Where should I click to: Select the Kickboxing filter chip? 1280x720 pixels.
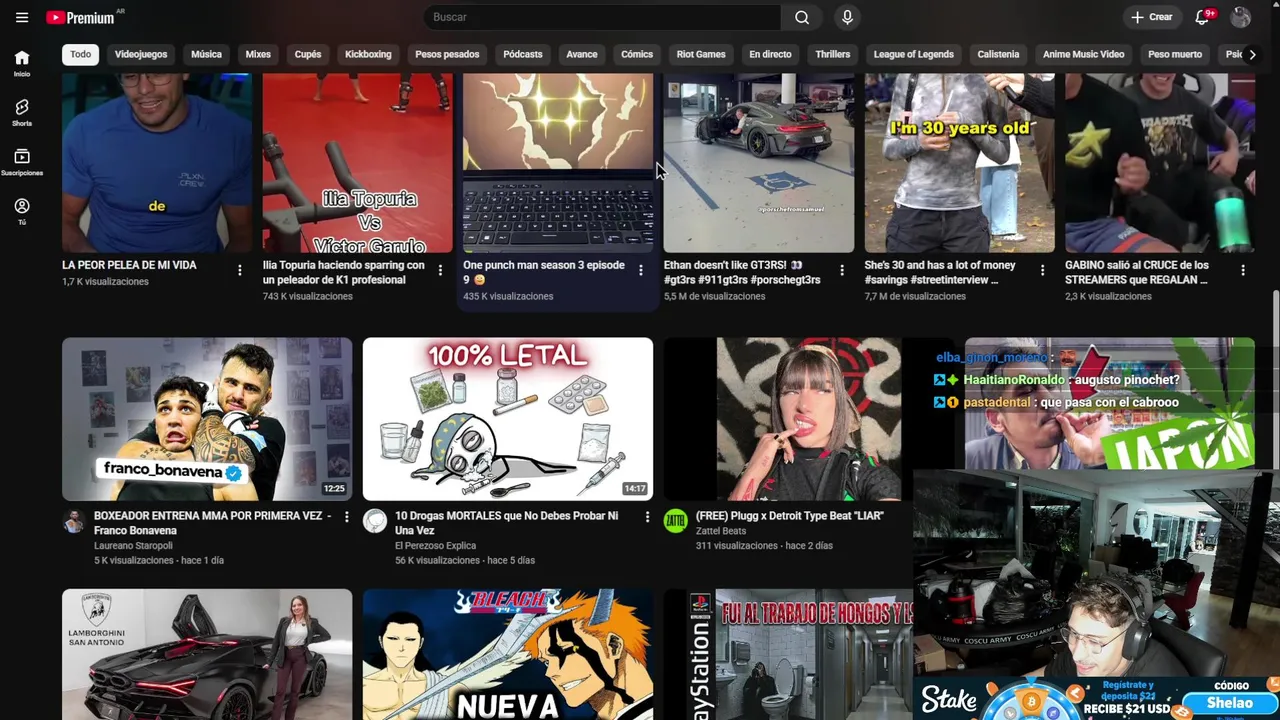(368, 54)
